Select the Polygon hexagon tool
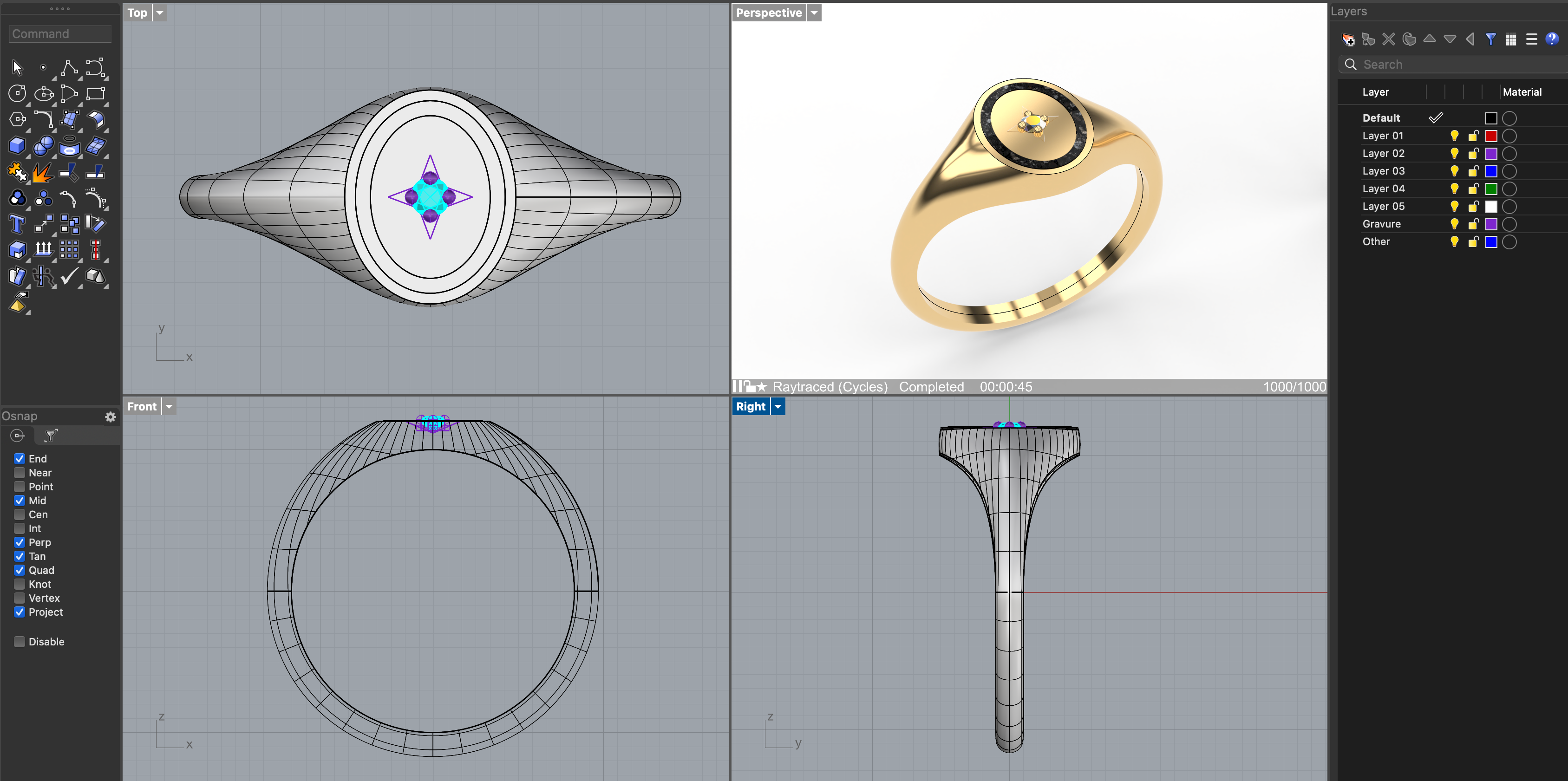The height and width of the screenshot is (781, 1568). [17, 119]
